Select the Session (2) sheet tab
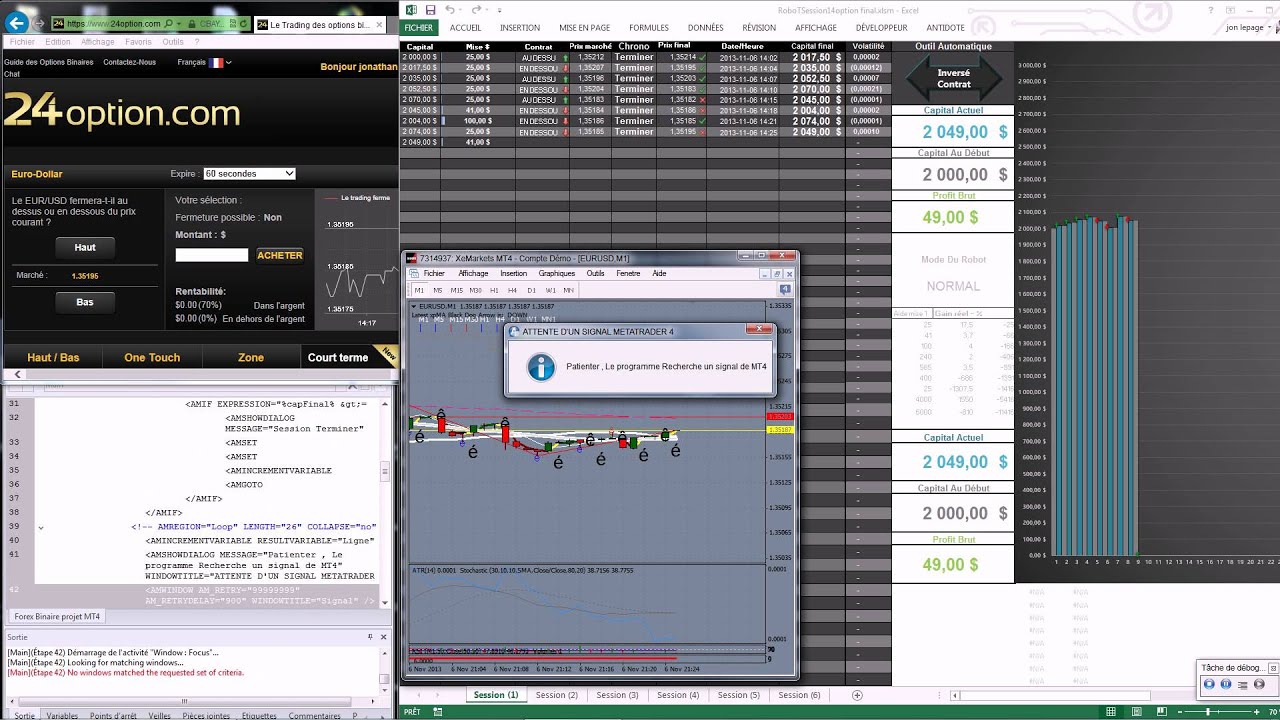This screenshot has width=1280, height=720. coord(557,695)
